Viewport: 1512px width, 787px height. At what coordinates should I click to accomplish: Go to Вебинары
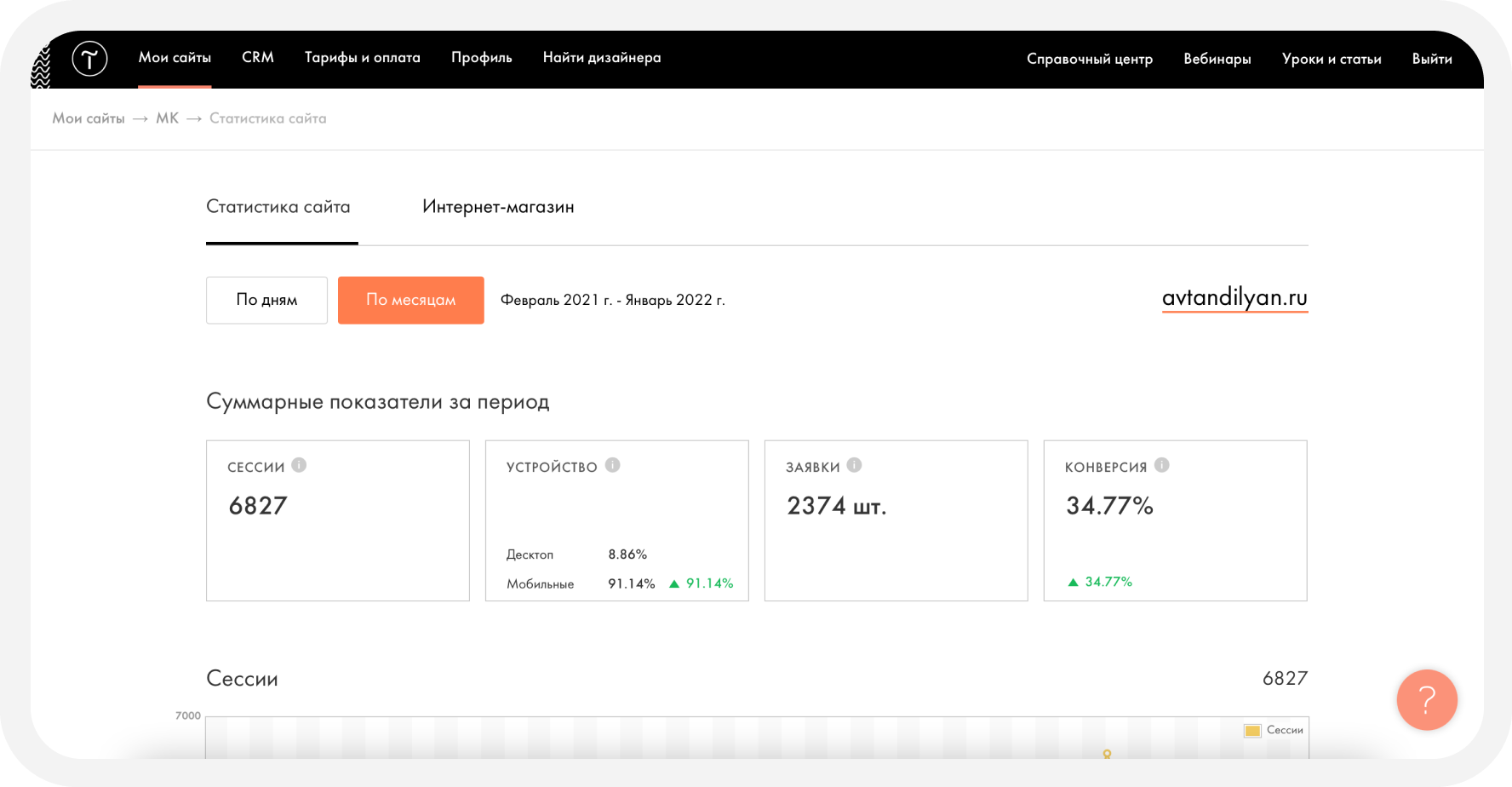[x=1217, y=59]
